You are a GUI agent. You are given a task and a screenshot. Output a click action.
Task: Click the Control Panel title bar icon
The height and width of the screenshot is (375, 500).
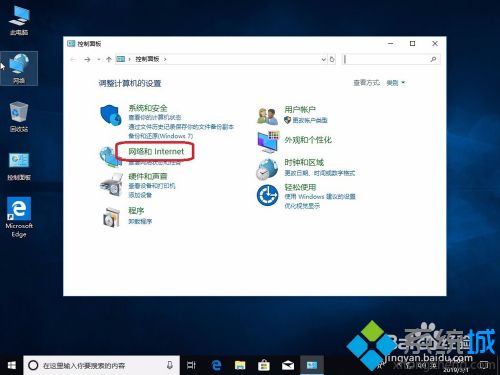click(x=71, y=43)
